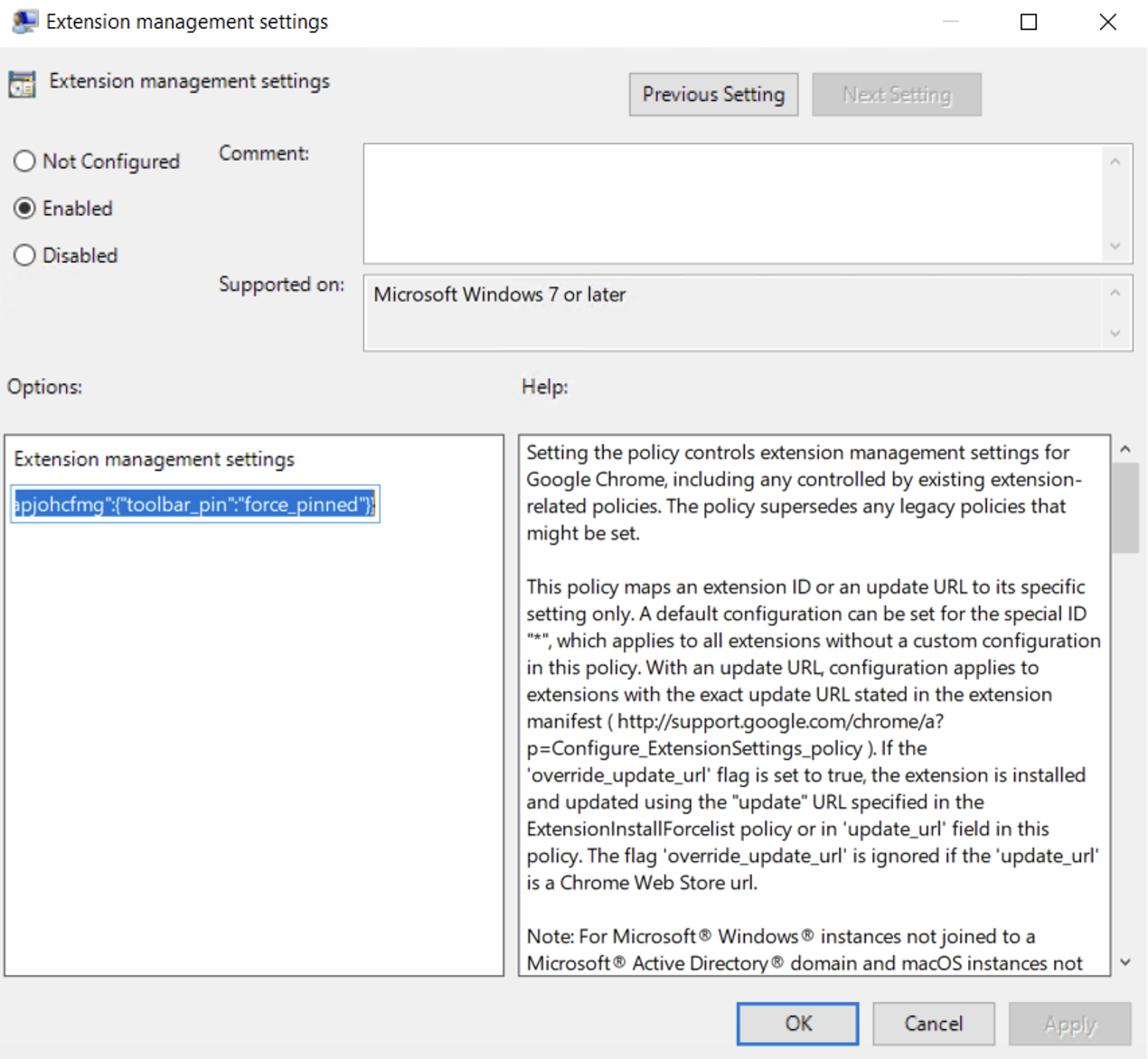Click the title bar application icon
The height and width of the screenshot is (1059, 1148).
click(x=24, y=22)
